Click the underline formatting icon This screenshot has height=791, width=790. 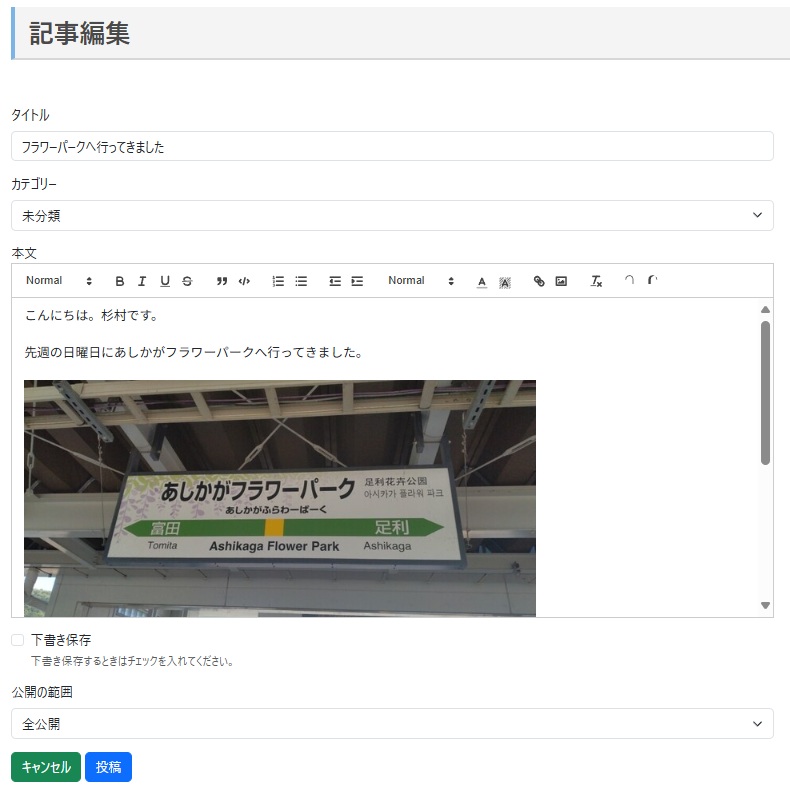coord(165,281)
